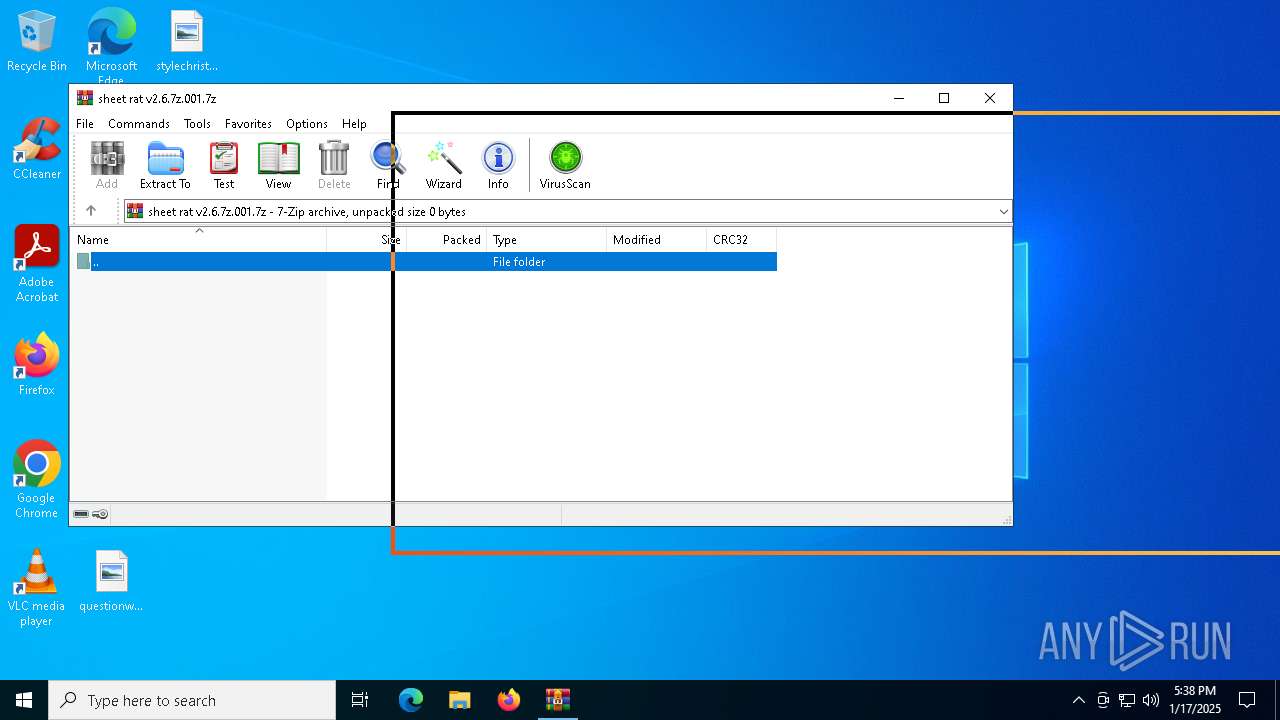This screenshot has height=720, width=1280.
Task: Open the View toolbar icon
Action: coord(278,165)
